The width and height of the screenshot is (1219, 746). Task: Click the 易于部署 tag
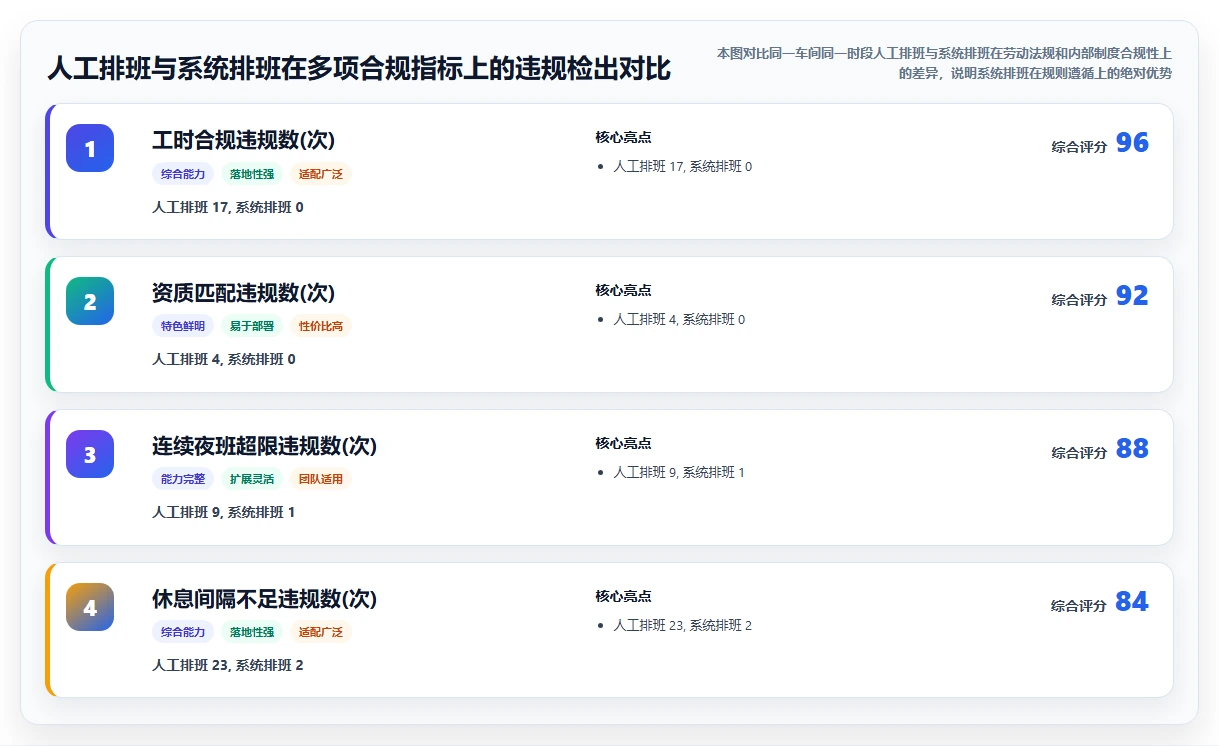pos(252,326)
